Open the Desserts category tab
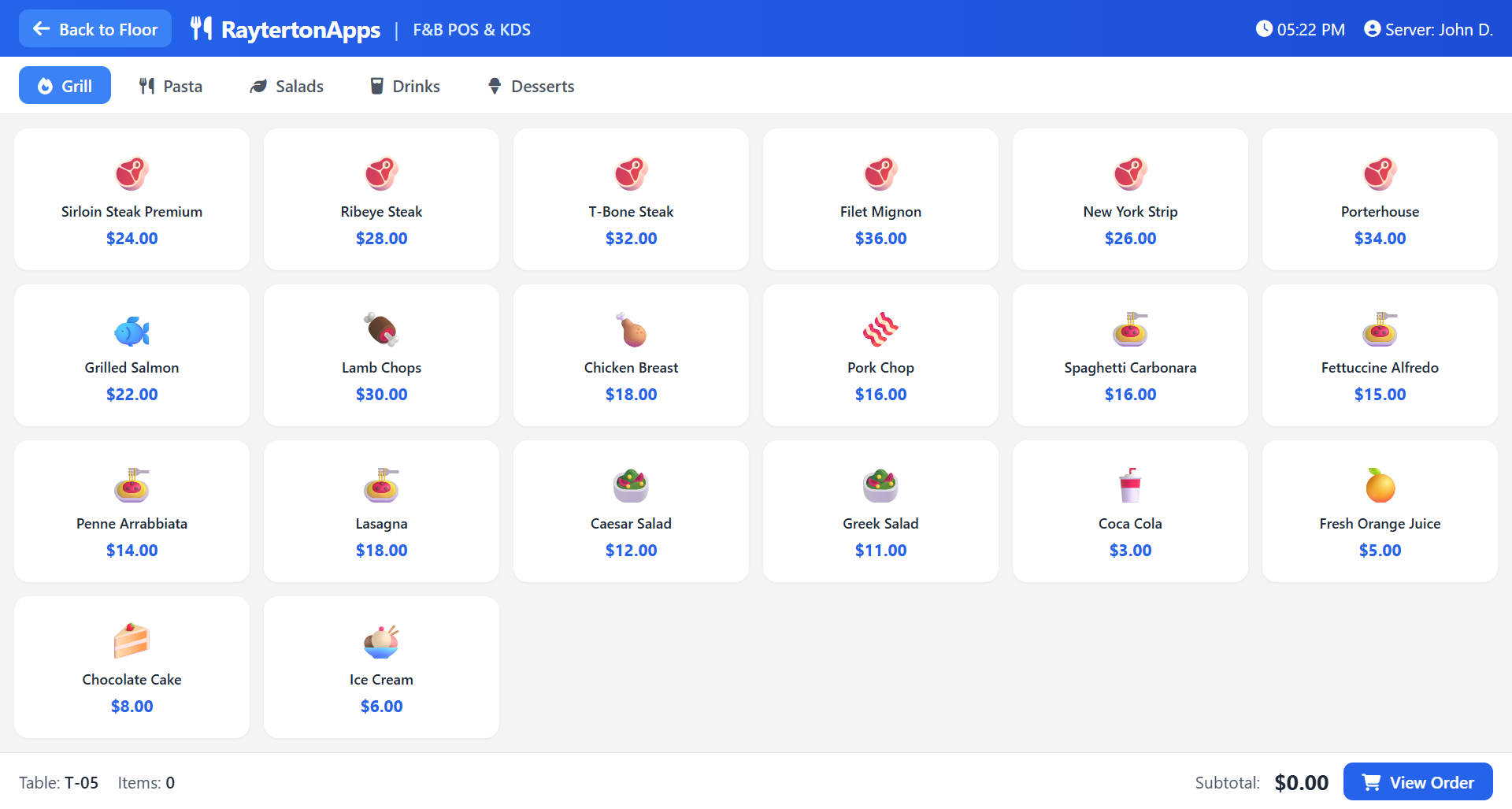Screen dimensions: 1512x809 click(x=529, y=85)
